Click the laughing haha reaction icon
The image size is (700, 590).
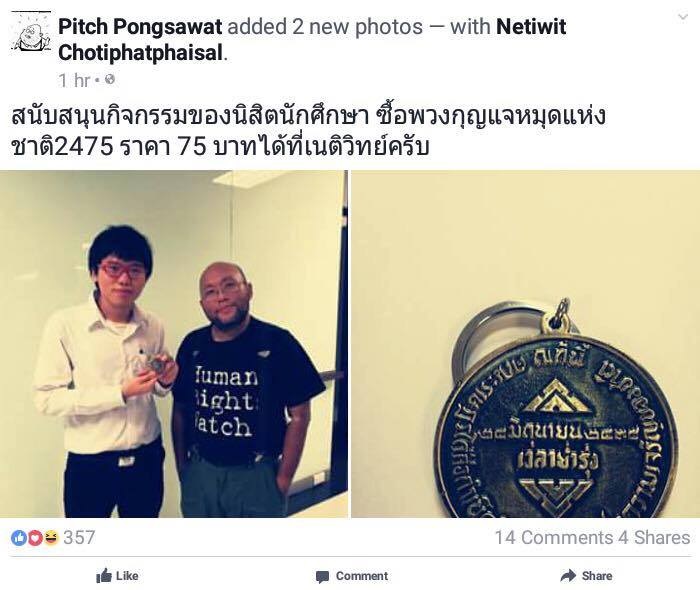(x=51, y=538)
